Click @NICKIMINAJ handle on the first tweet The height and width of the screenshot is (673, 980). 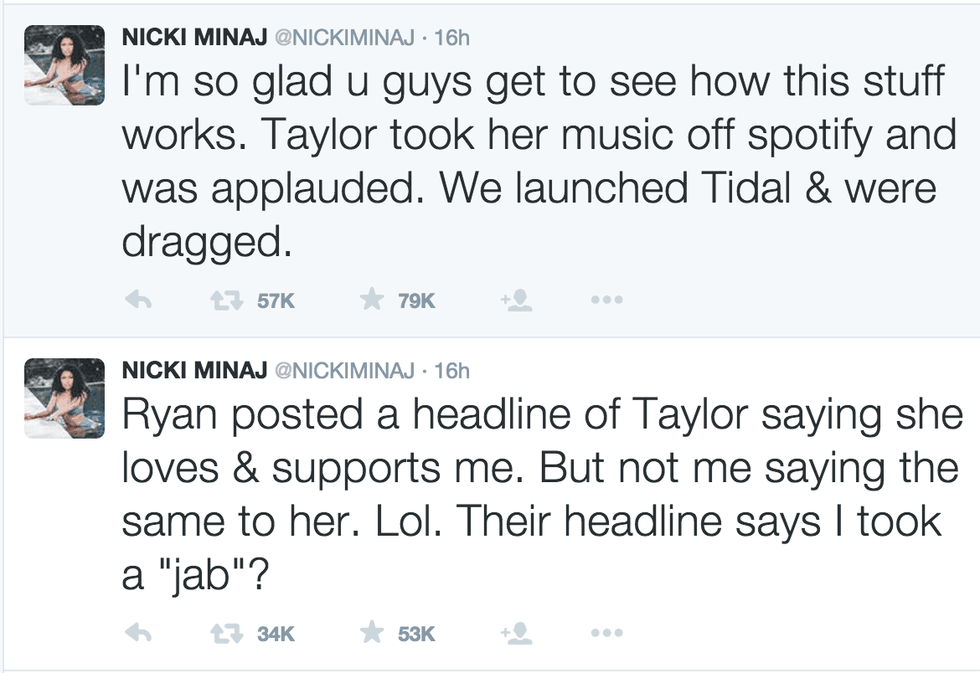click(342, 38)
